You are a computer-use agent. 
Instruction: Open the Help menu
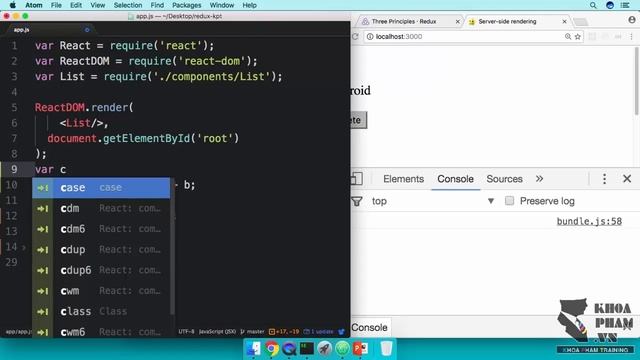[x=249, y=5]
